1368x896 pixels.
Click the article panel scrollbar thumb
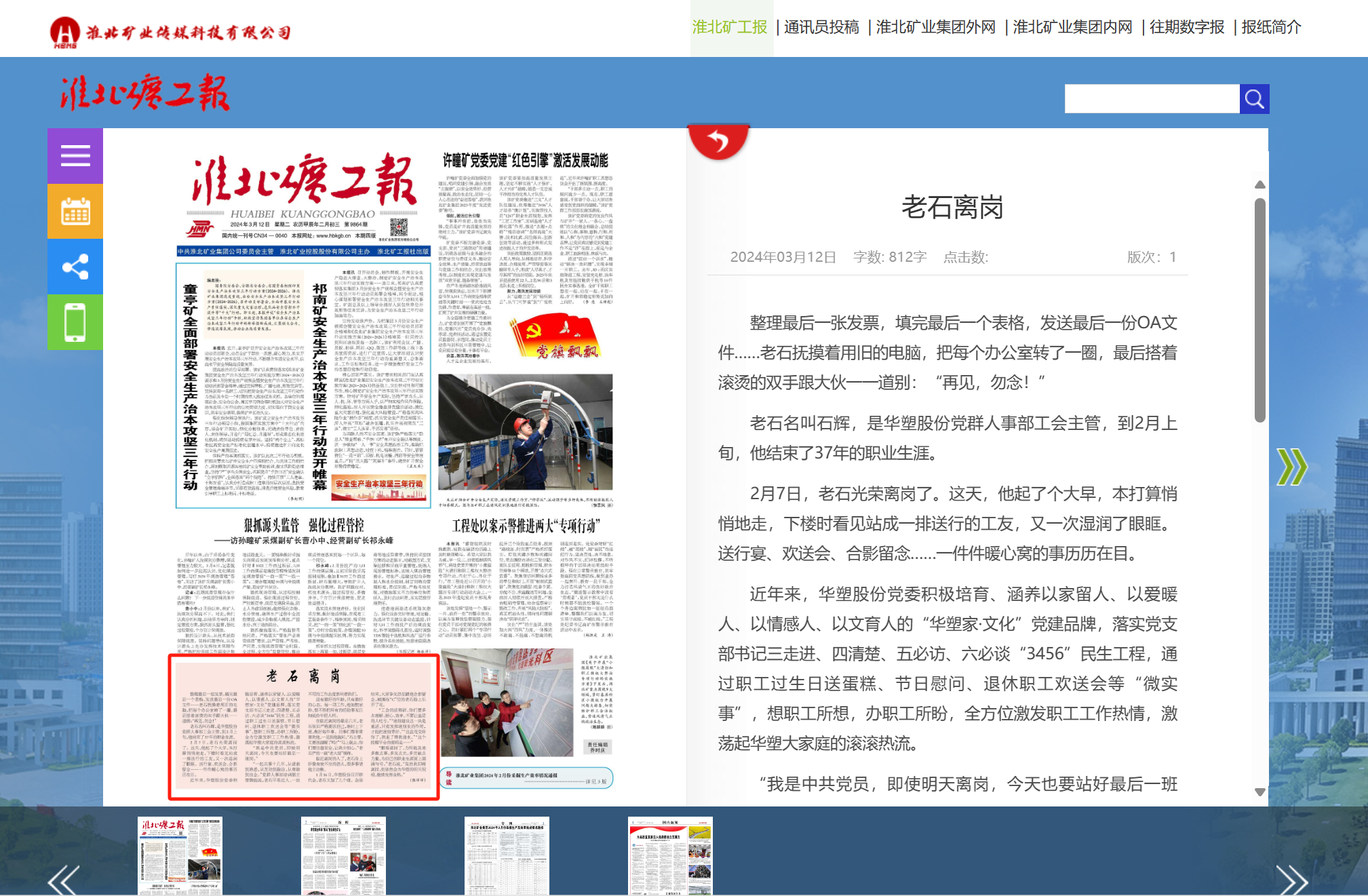tap(1260, 309)
